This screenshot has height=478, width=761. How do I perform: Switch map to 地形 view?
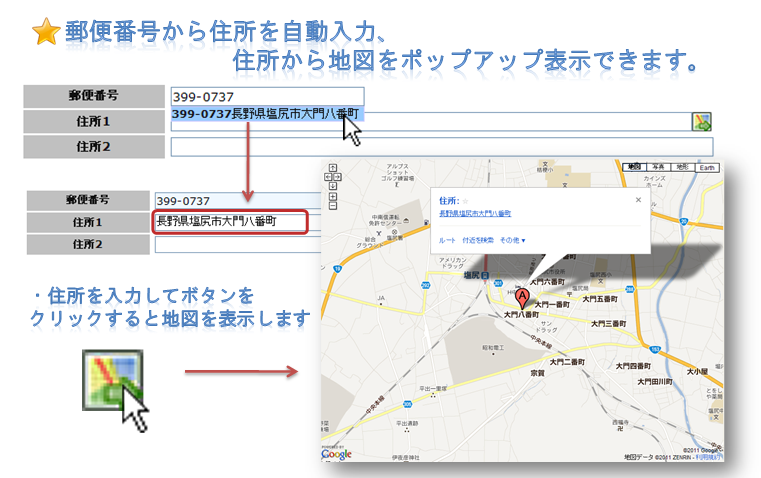[682, 167]
